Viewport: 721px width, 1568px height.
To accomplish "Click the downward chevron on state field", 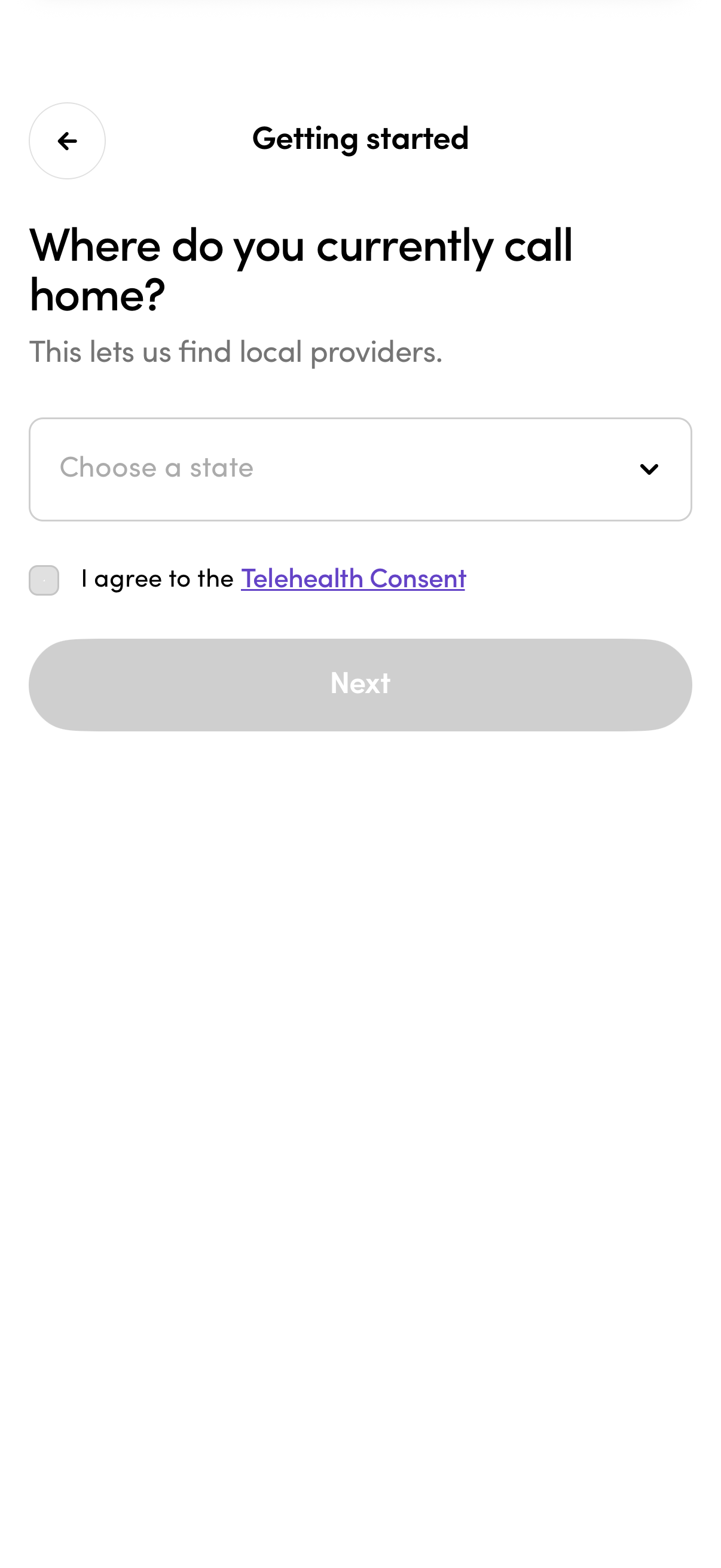I will click(649, 468).
